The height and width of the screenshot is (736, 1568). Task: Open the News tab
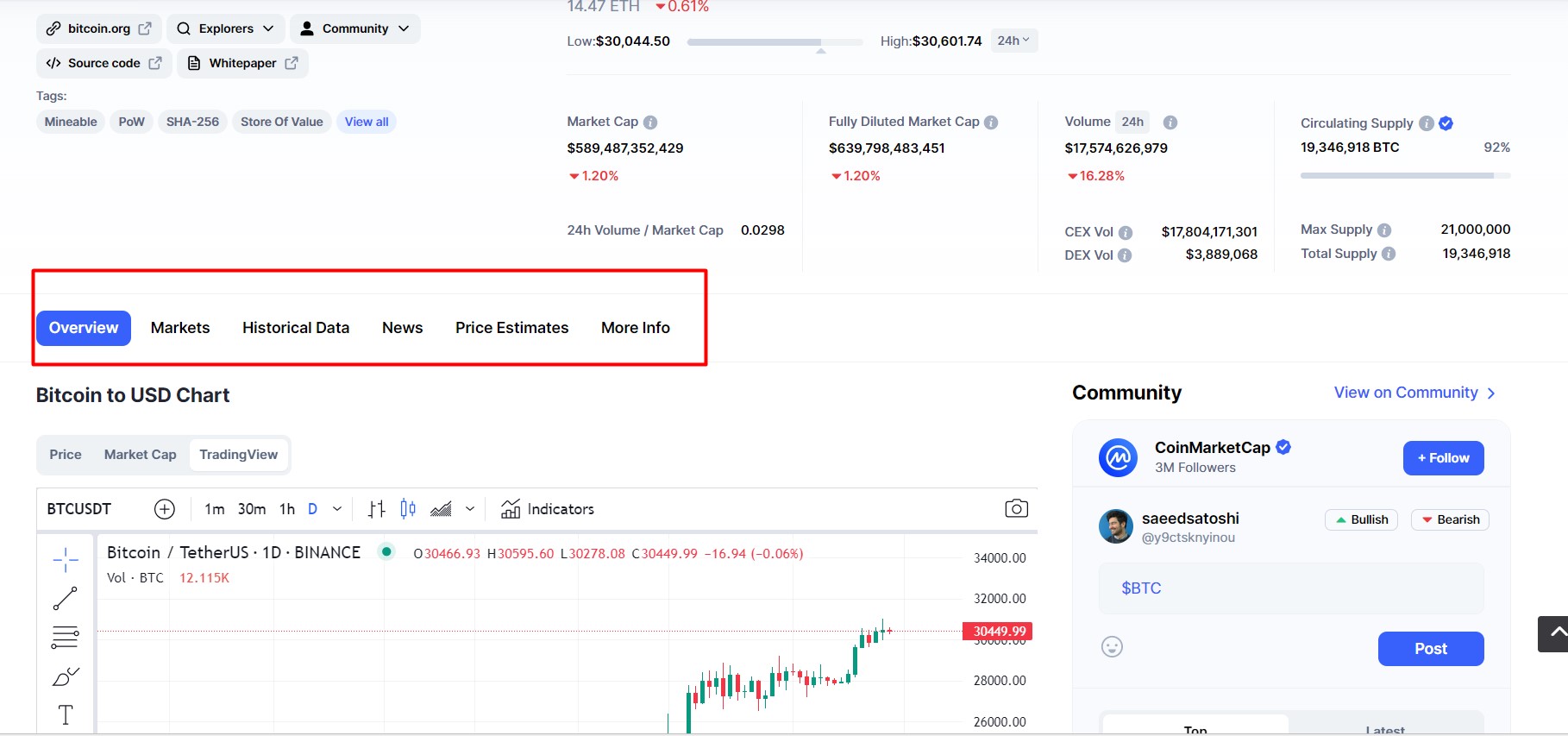[402, 328]
